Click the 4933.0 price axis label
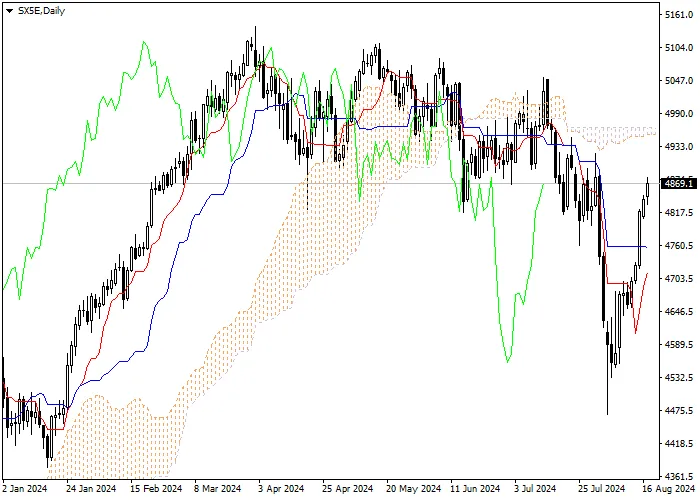This screenshot has height=500, width=700. tap(679, 147)
